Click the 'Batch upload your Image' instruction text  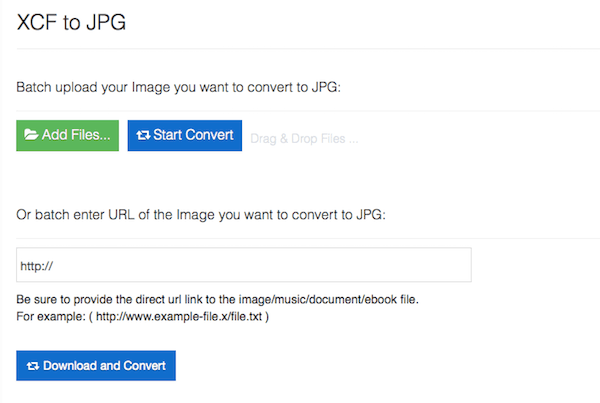pyautogui.click(x=178, y=87)
